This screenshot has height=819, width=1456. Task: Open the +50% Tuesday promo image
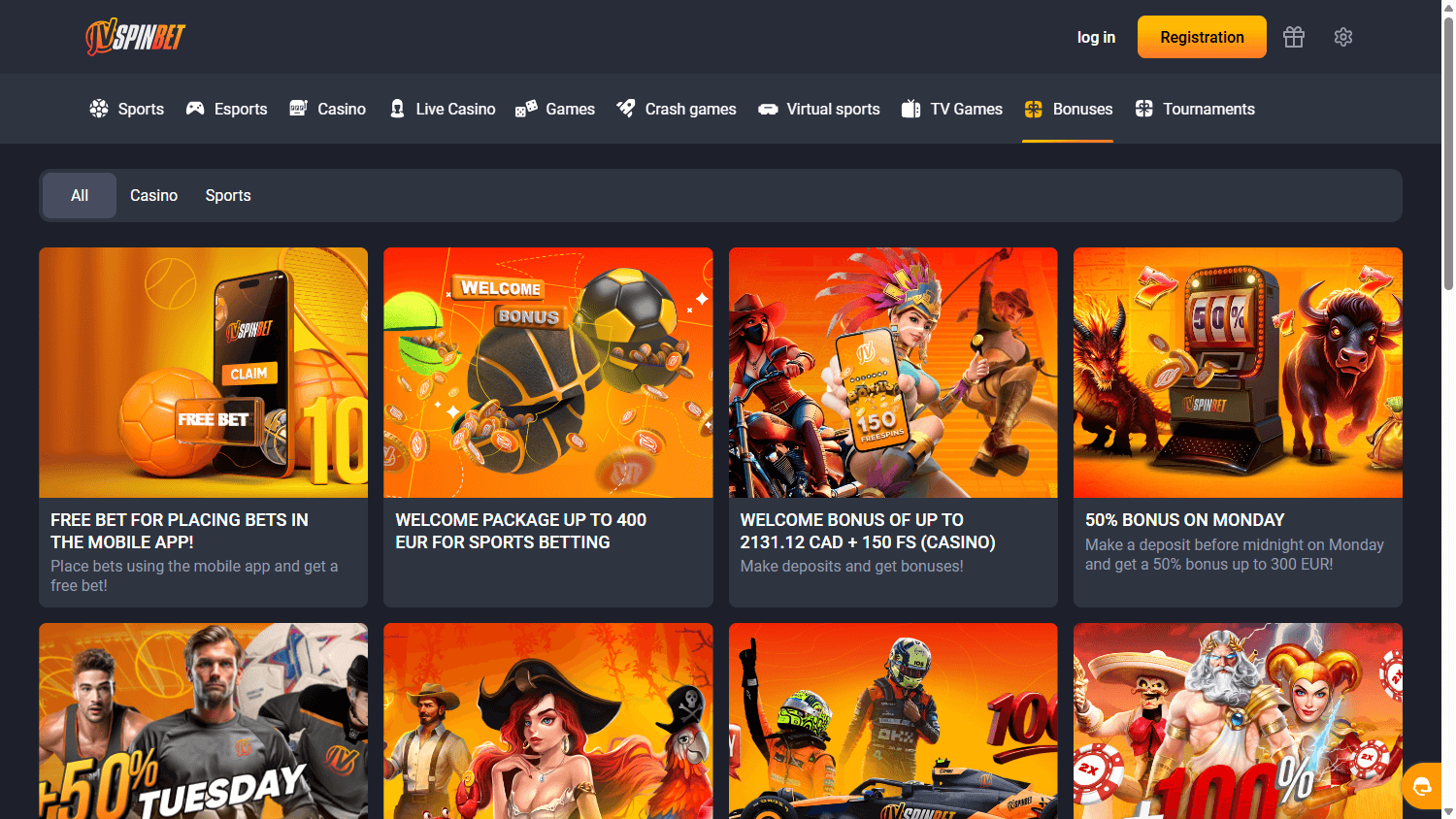(x=203, y=721)
